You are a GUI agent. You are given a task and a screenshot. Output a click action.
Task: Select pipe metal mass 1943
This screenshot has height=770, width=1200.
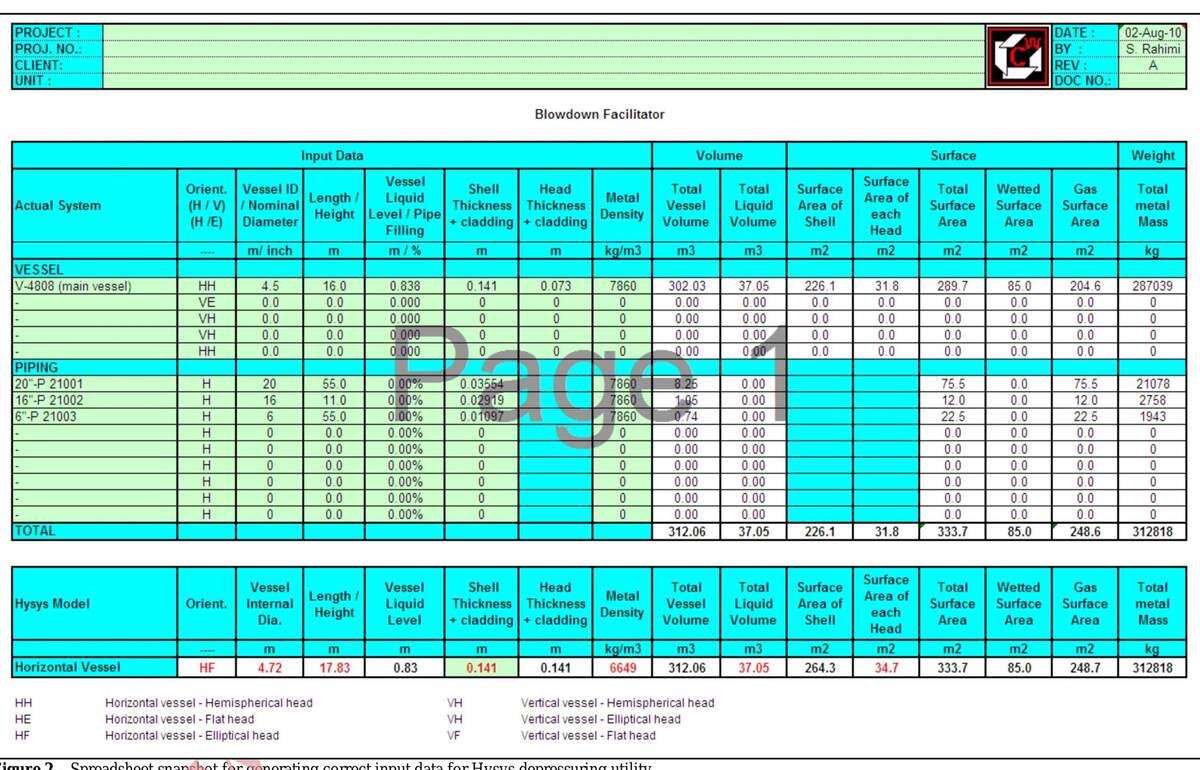[1153, 416]
